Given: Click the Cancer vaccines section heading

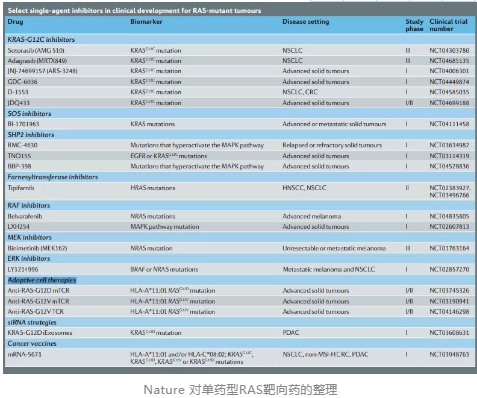Looking at the screenshot, I should click(x=32, y=343).
